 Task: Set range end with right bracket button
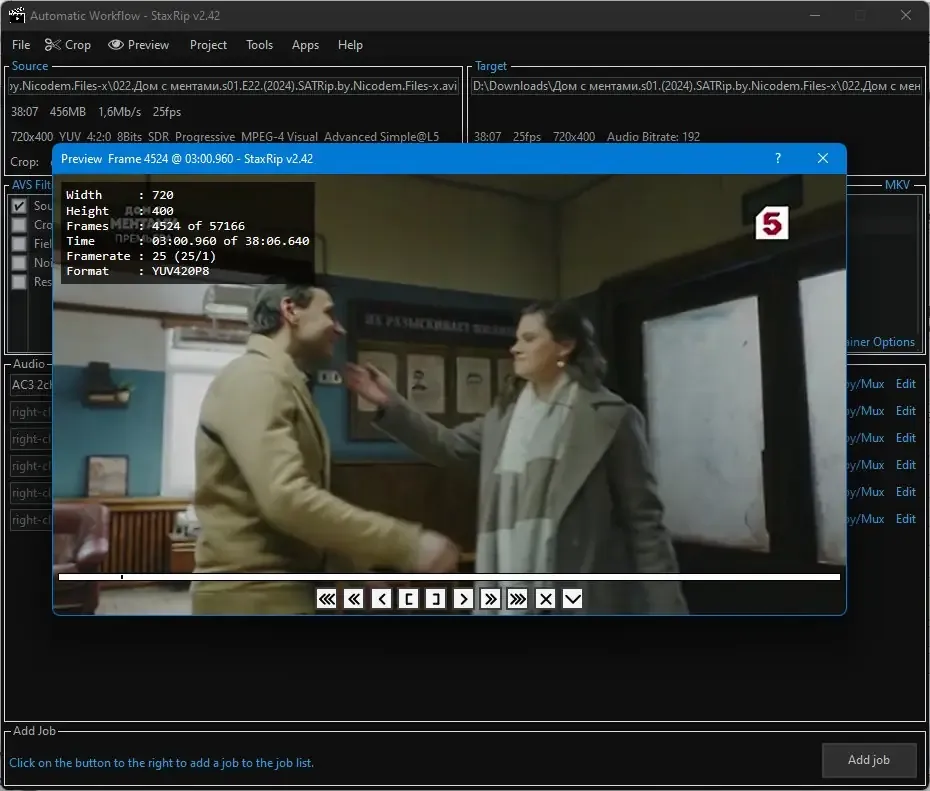click(436, 599)
